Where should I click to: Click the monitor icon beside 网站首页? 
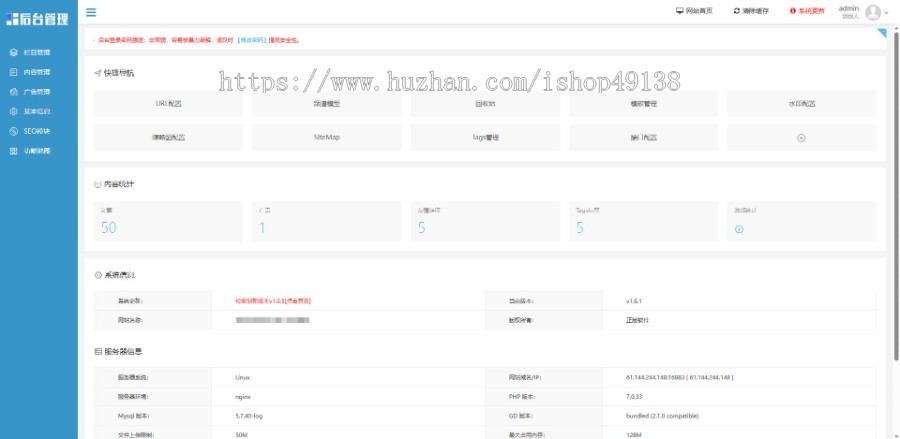tap(680, 11)
